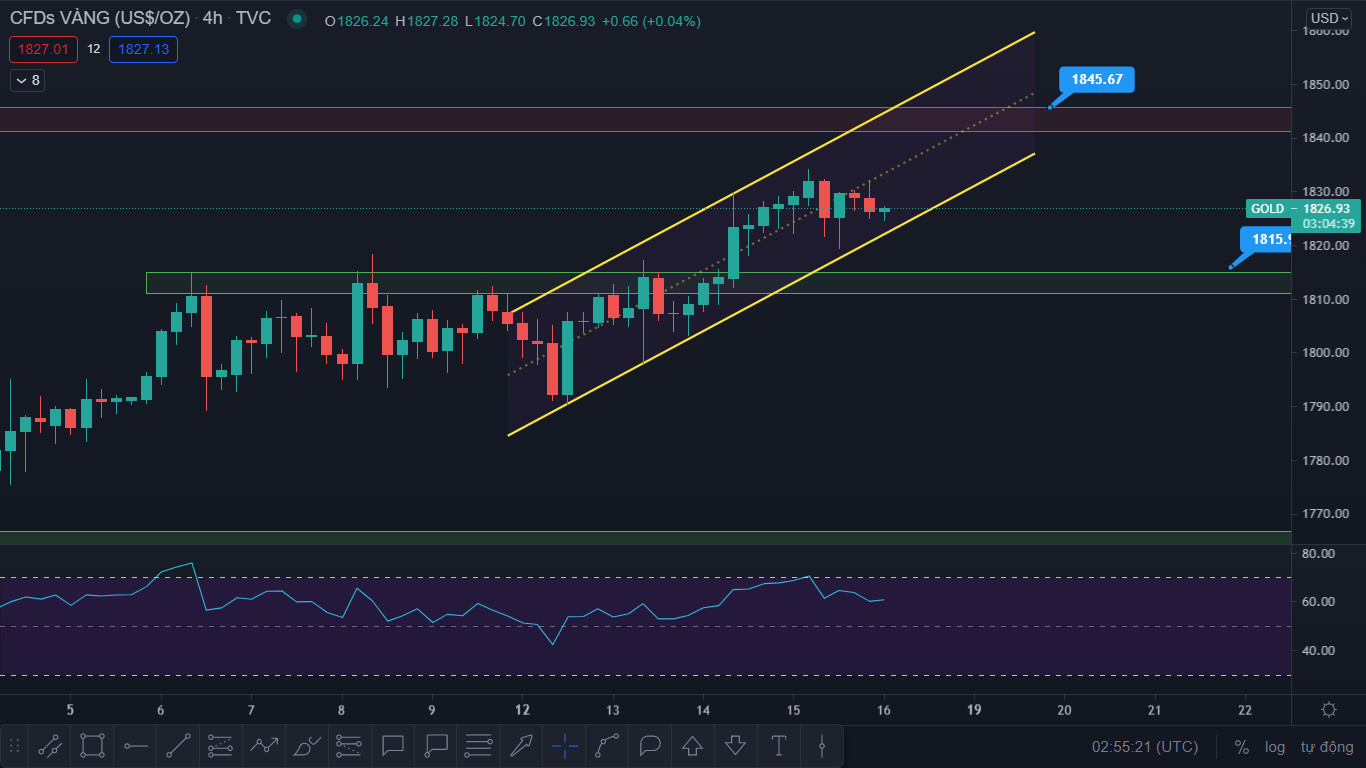Click the 1800.00 price axis label
Viewport: 1366px width, 768px height.
point(1326,353)
